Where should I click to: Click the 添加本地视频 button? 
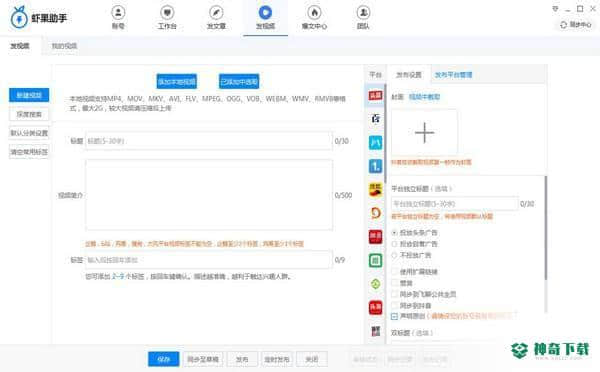click(x=177, y=82)
